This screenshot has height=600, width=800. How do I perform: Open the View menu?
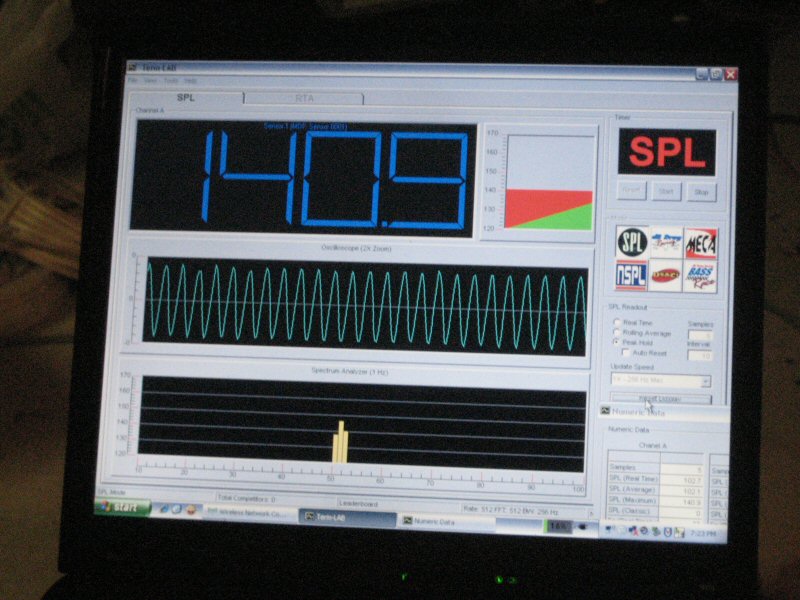150,81
